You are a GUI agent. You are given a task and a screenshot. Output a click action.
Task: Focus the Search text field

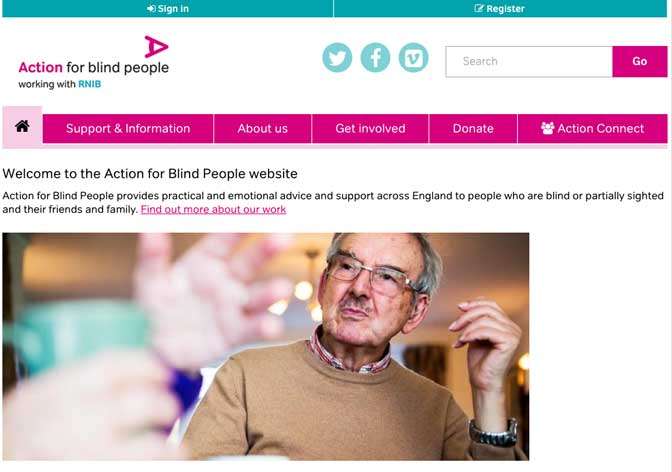529,62
